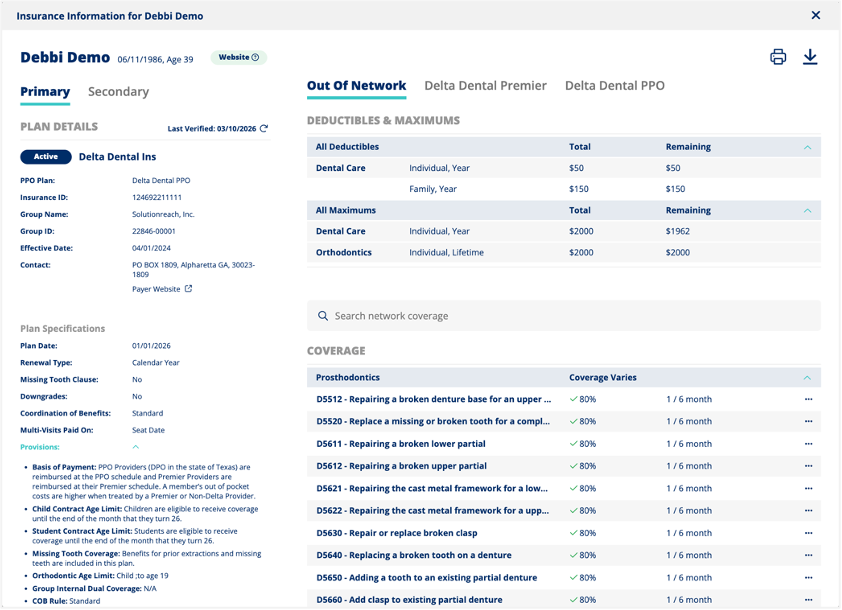842x610 pixels.
Task: Open the more options menu for D5520
Action: click(809, 422)
